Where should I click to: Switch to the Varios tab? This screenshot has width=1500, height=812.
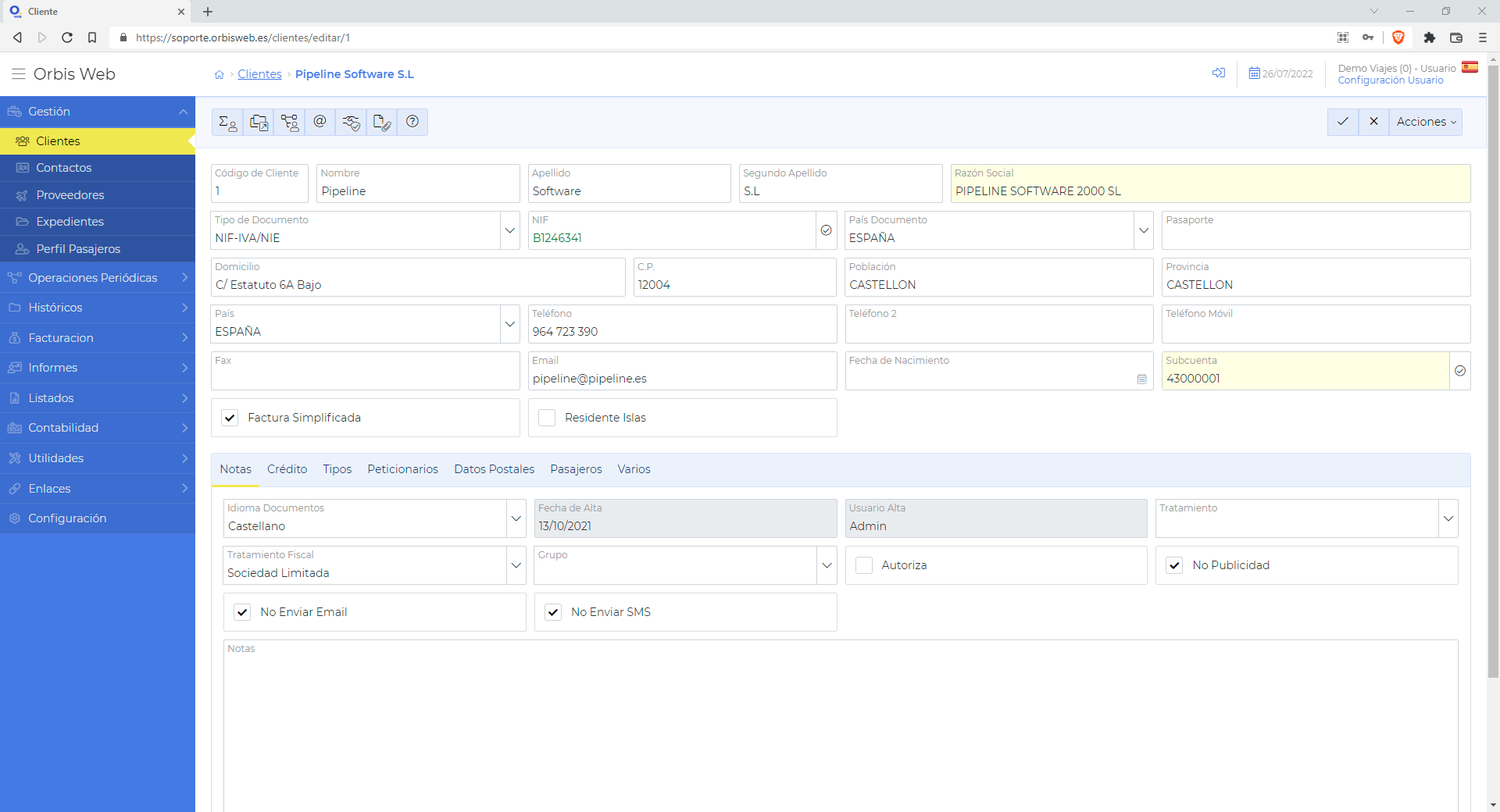634,469
